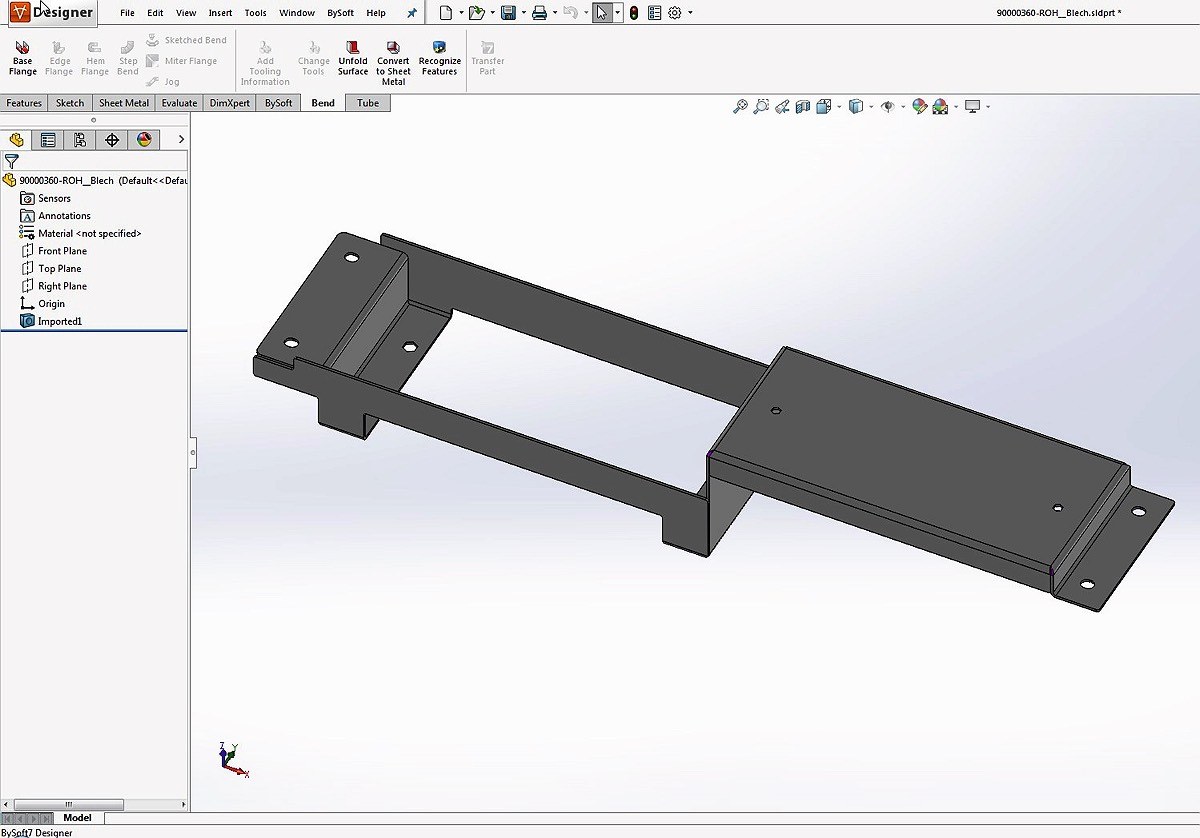1200x838 pixels.
Task: Select the Unfold Surface command
Action: (353, 58)
